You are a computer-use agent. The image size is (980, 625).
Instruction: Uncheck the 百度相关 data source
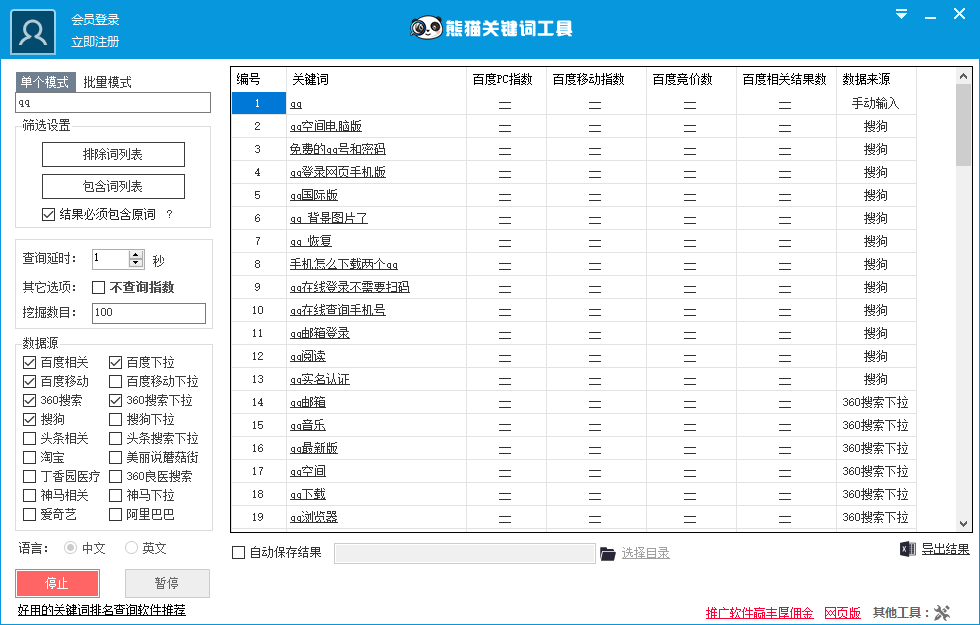tap(29, 362)
